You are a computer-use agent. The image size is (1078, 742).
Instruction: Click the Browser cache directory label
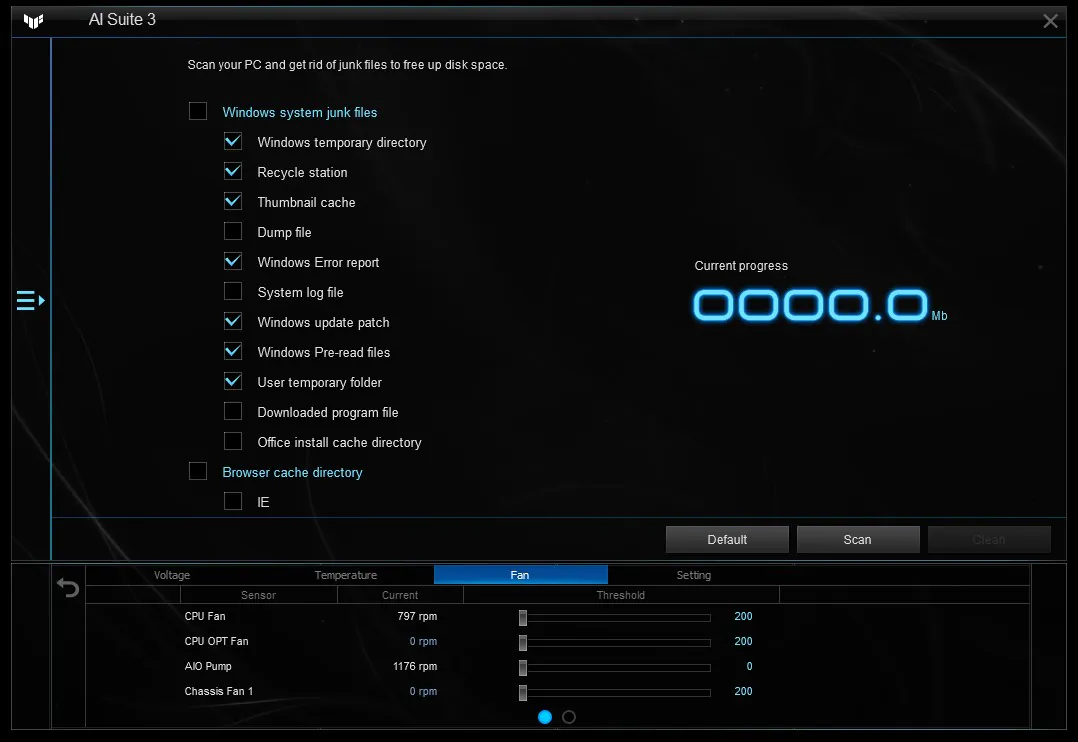[292, 472]
